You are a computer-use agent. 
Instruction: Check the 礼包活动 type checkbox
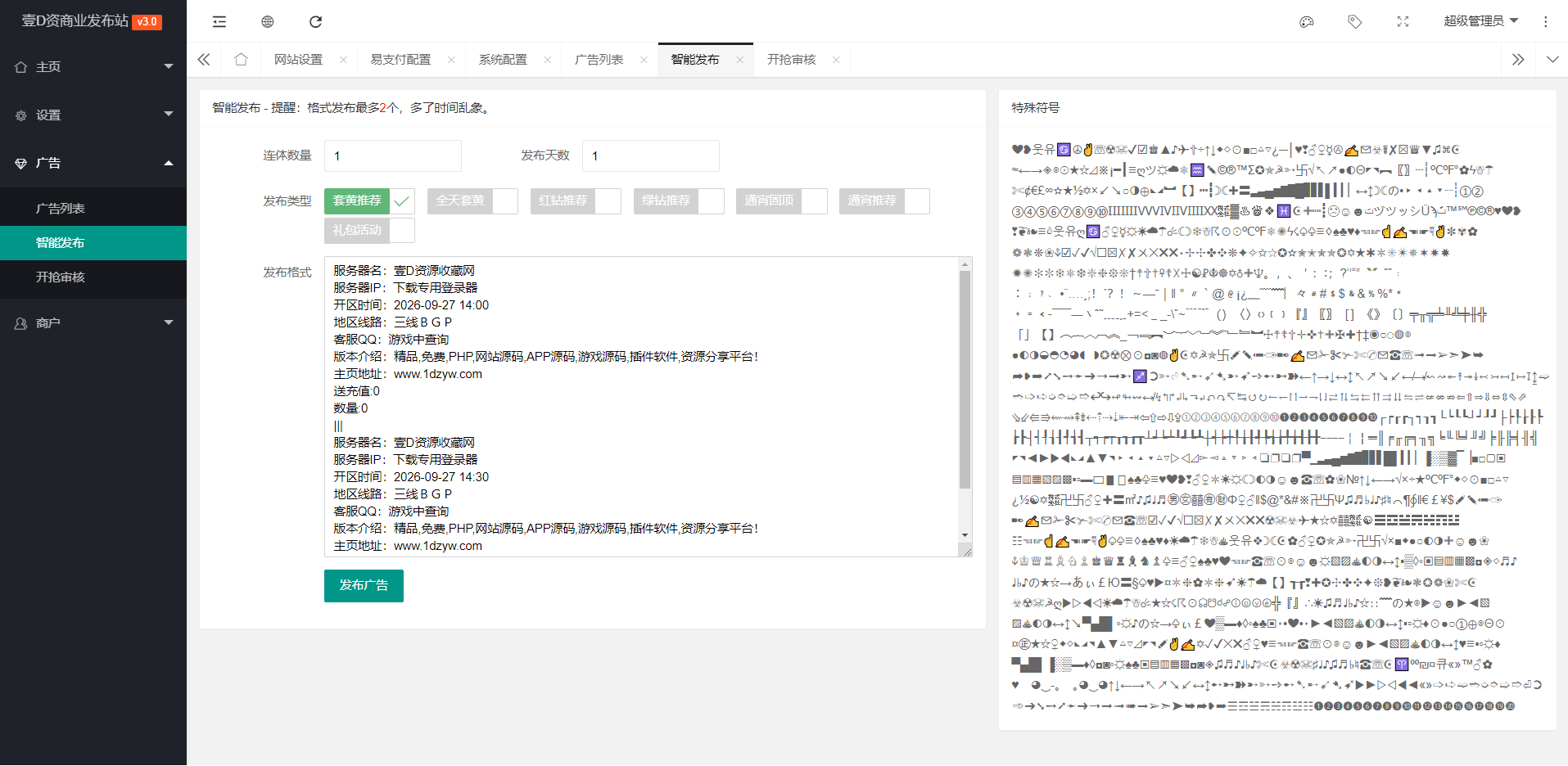coord(369,231)
